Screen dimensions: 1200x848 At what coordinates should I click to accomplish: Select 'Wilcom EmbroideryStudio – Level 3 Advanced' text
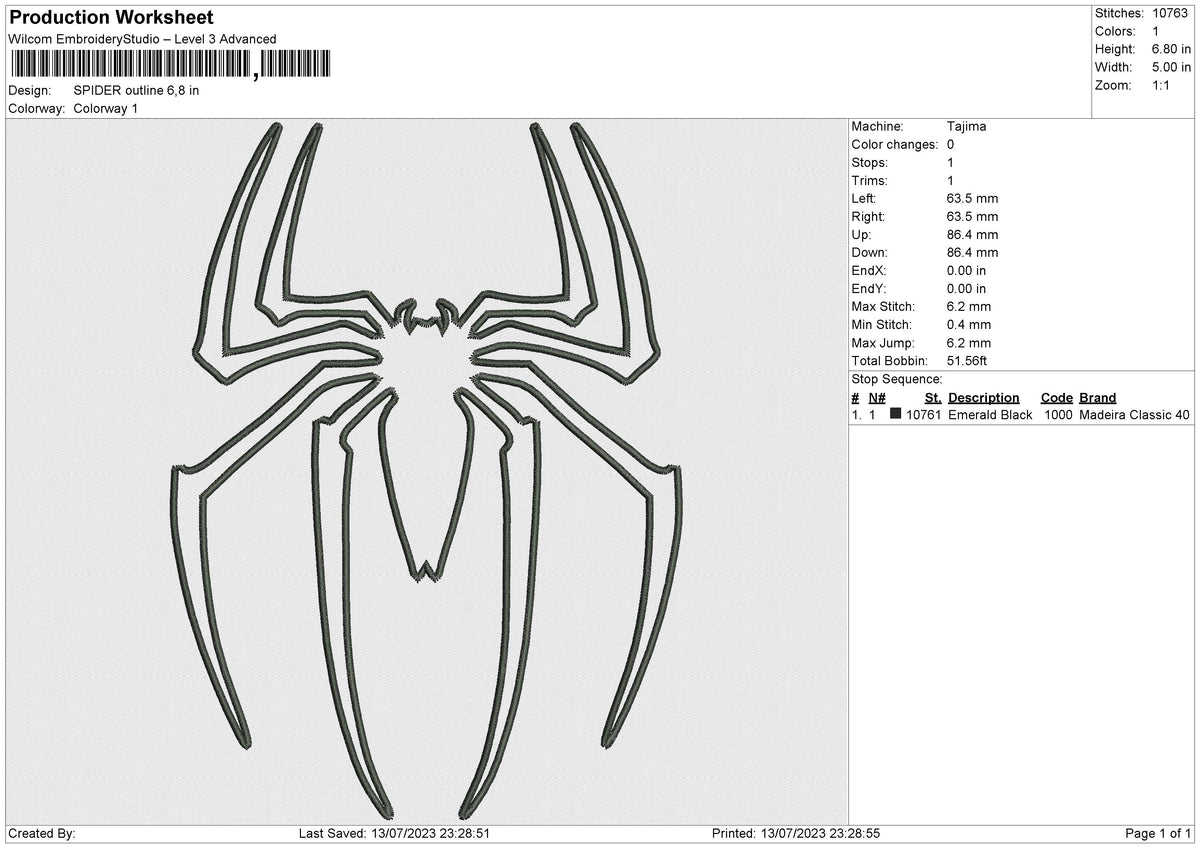(x=142, y=39)
